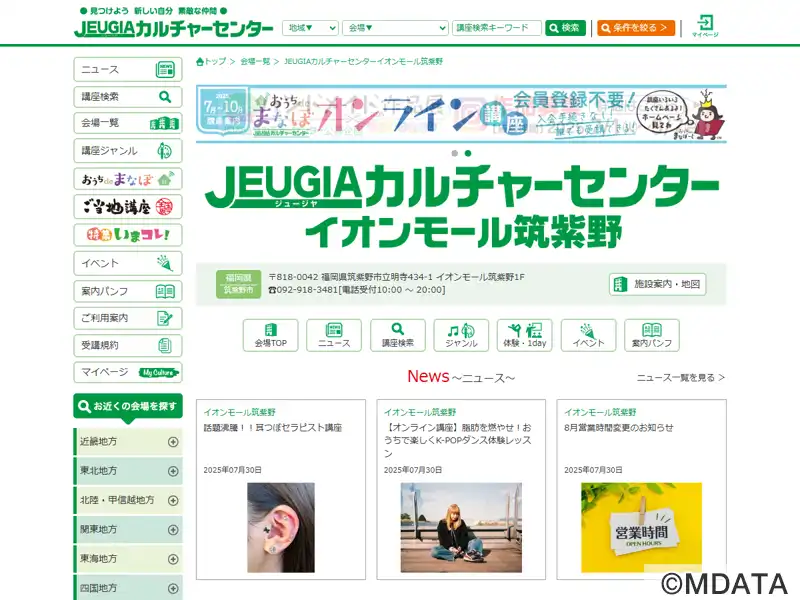800x600 pixels.
Task: Open 講座ジャンル in the sidebar
Action: click(x=128, y=151)
